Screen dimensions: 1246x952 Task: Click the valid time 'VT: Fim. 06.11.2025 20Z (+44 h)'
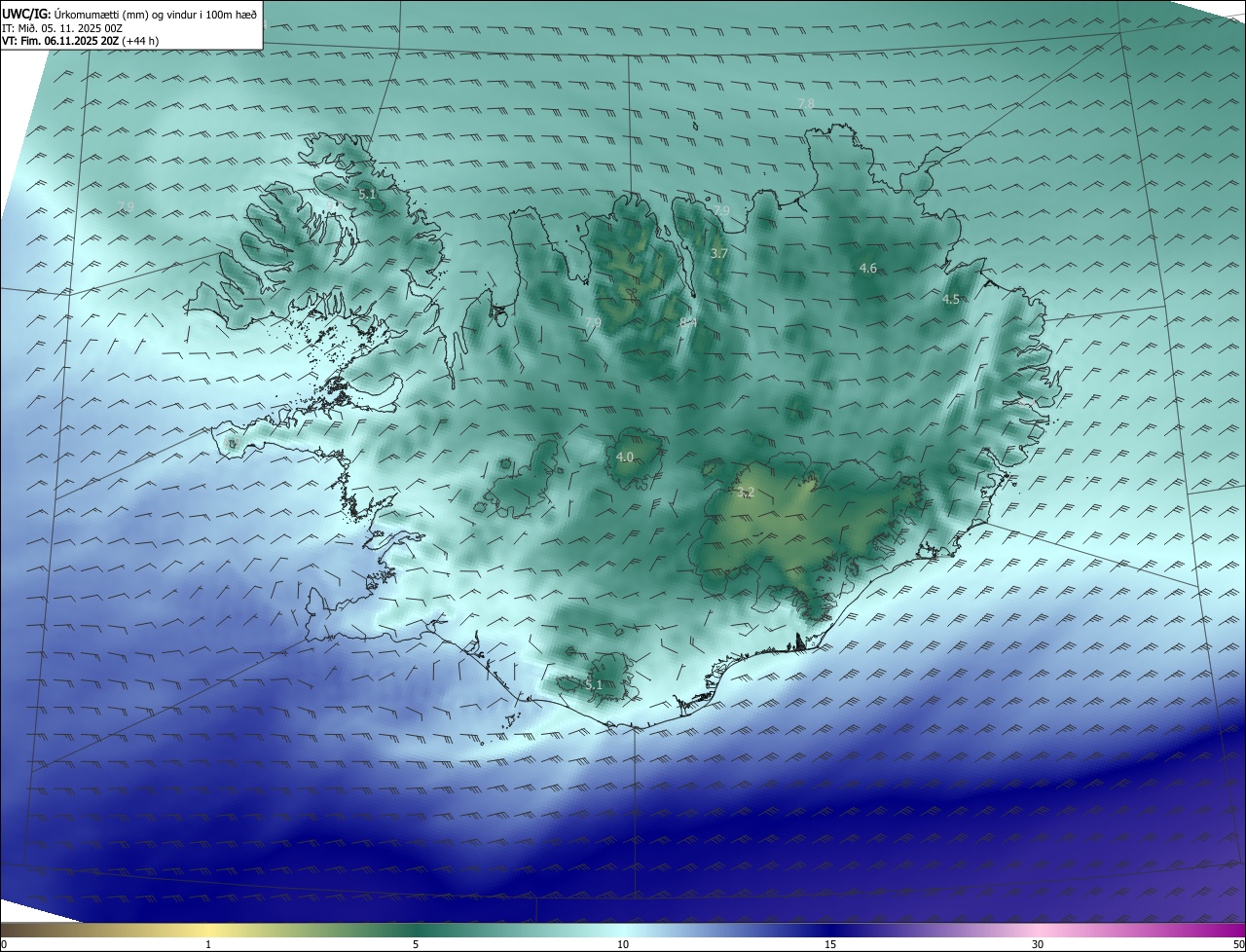tap(81, 41)
